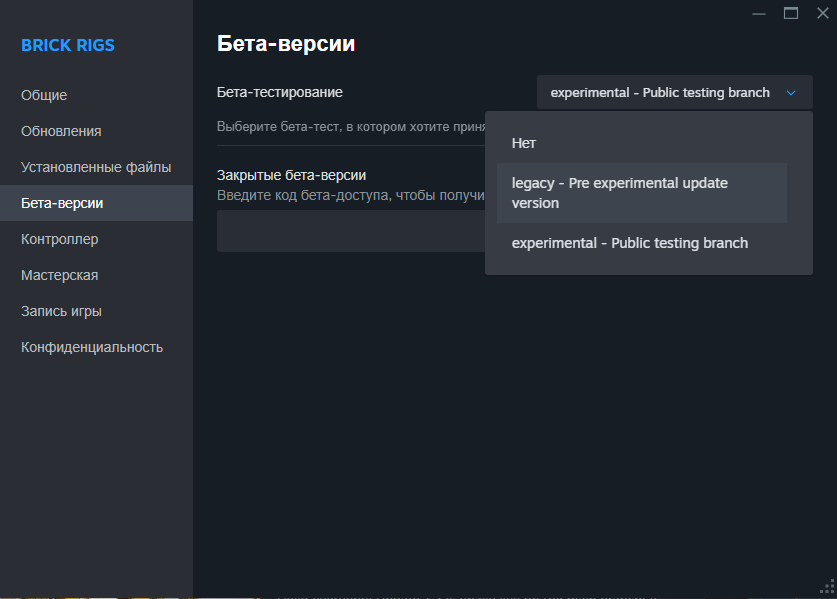The height and width of the screenshot is (599, 837).
Task: Collapse the beta branch dropdown
Action: 675,92
